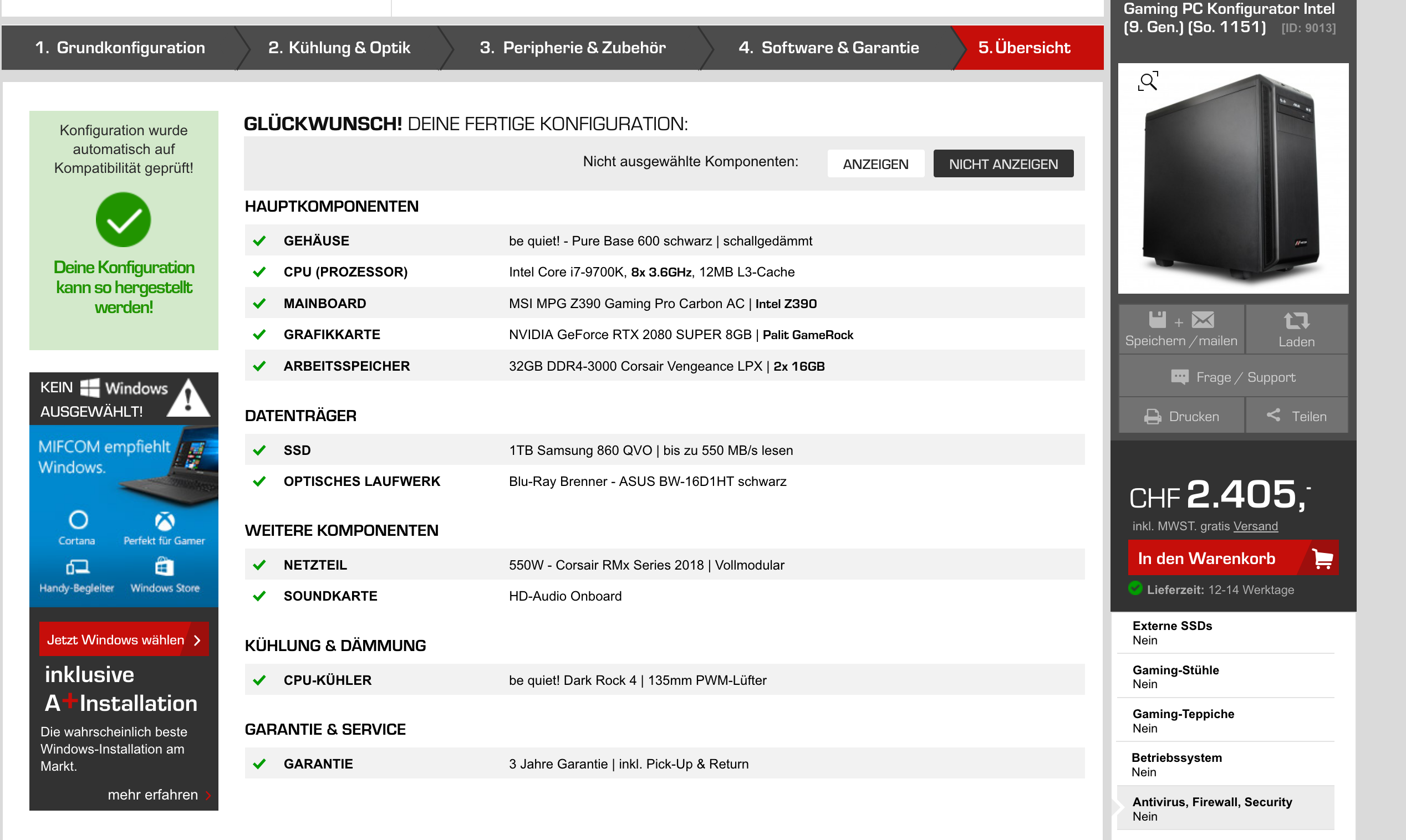Screen dimensions: 1406x840
Task: Click the green check beside GEHÄUSE
Action: tap(259, 241)
